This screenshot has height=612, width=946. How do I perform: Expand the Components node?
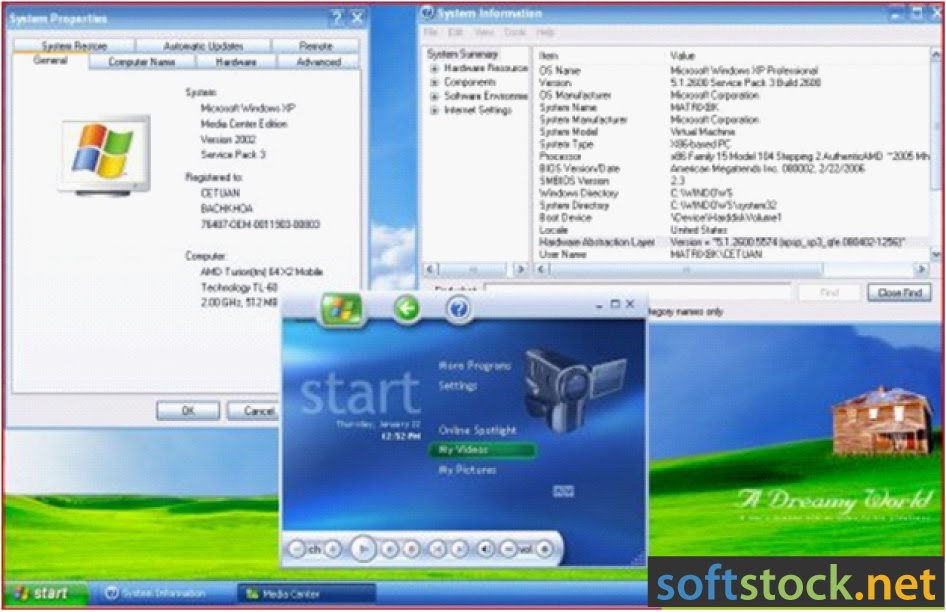[x=434, y=82]
